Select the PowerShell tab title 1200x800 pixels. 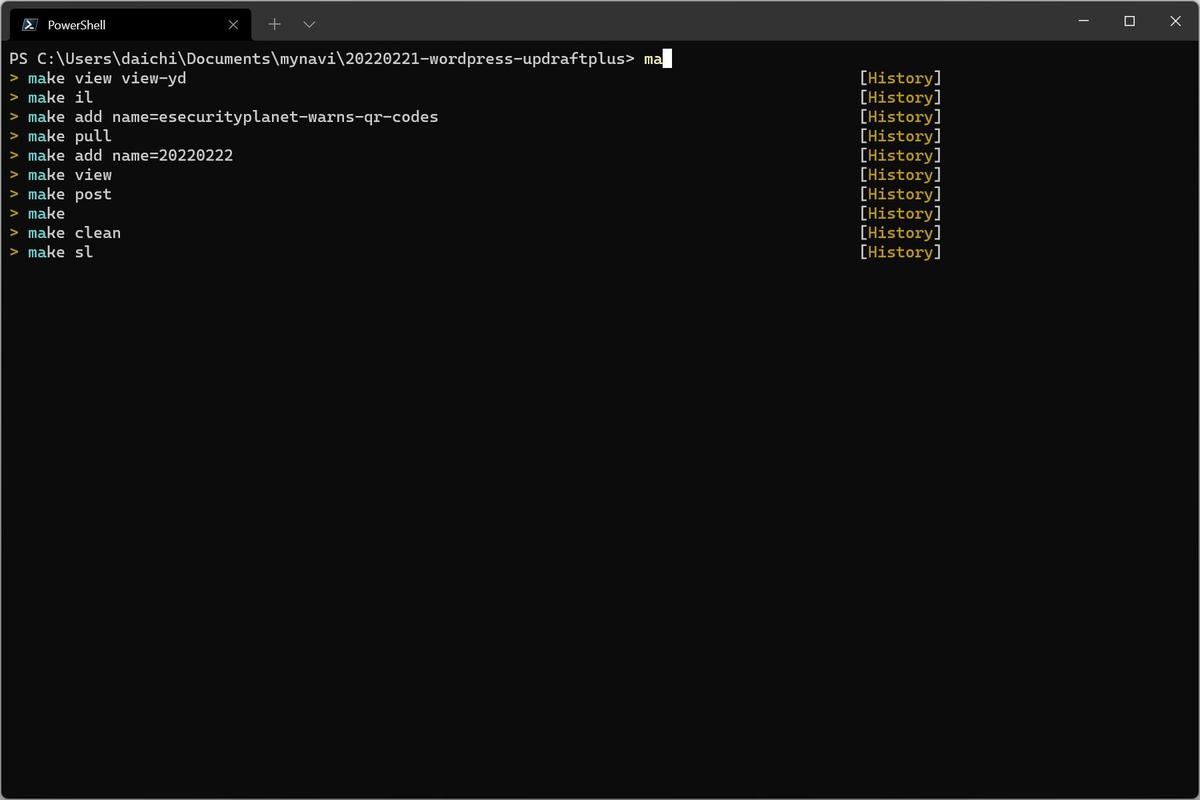77,25
